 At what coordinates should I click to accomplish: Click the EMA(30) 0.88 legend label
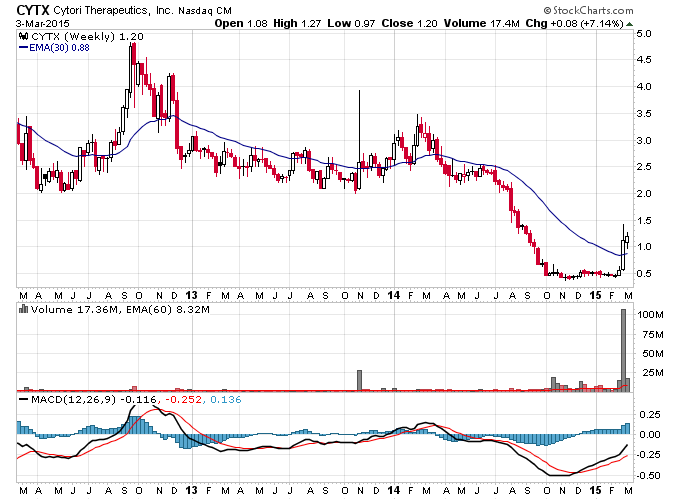click(x=59, y=48)
